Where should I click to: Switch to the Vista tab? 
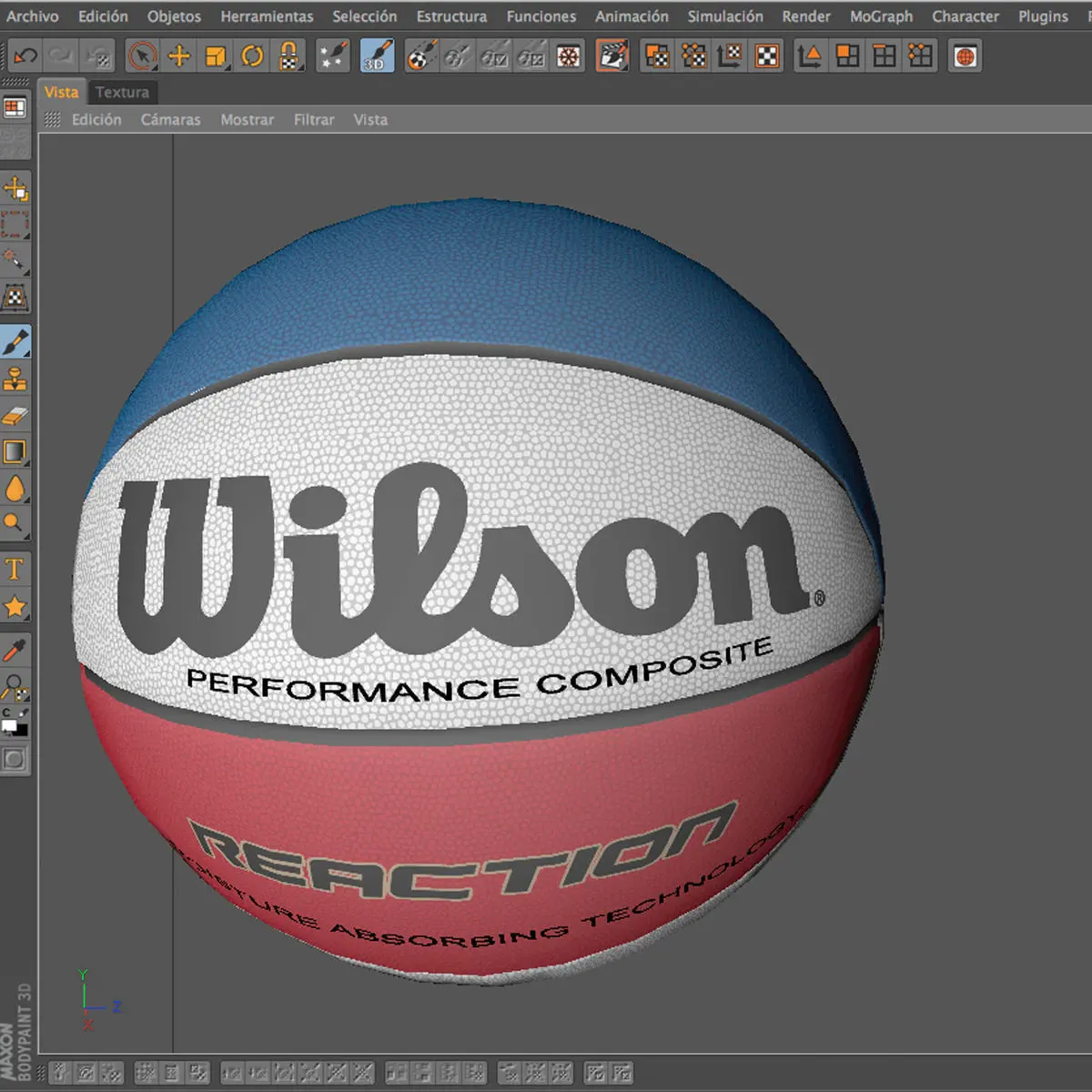click(62, 92)
